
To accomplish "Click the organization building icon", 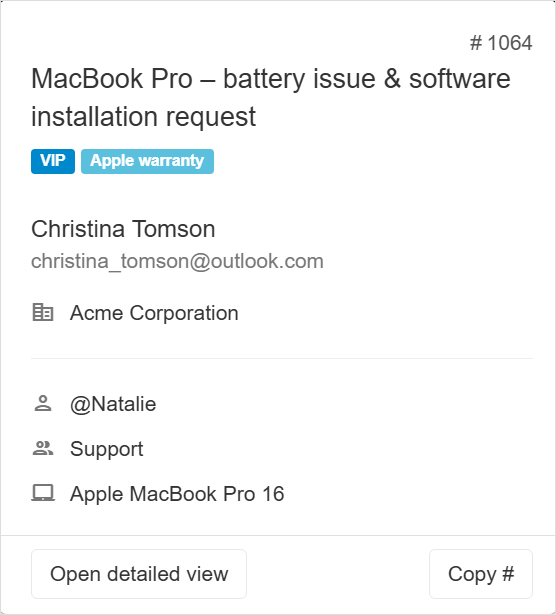I will tap(43, 313).
